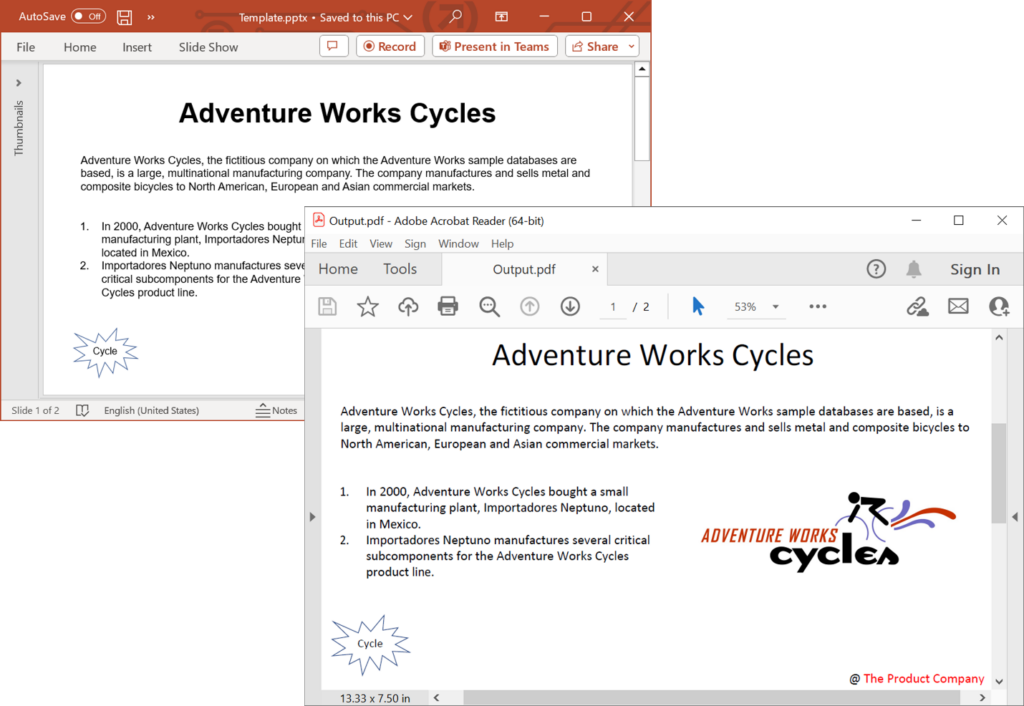
Task: Toggle the Notes pane in PowerPoint
Action: [277, 410]
